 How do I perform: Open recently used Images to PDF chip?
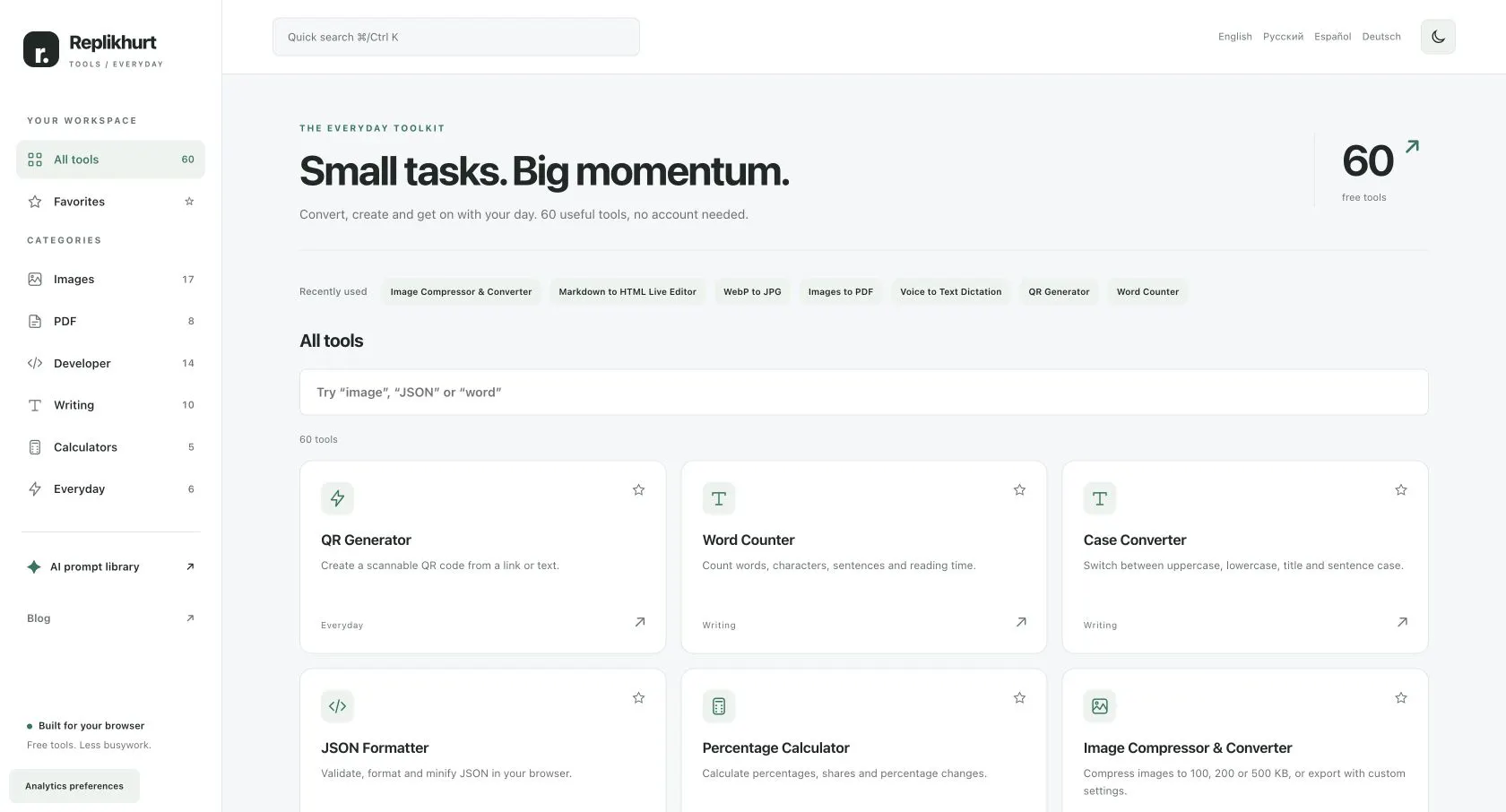tap(840, 292)
